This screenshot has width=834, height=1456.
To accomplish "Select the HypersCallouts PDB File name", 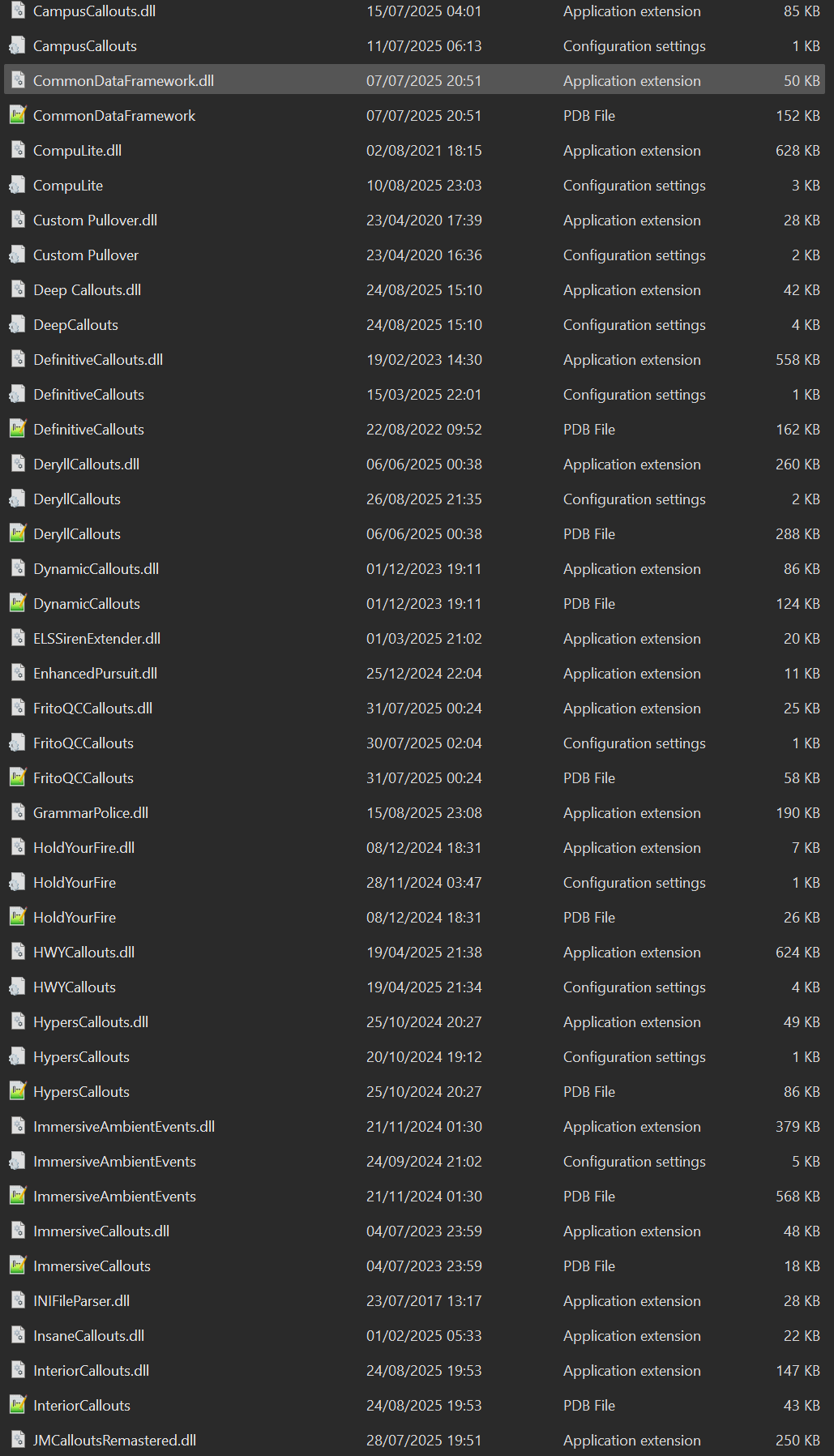I will [x=81, y=1092].
